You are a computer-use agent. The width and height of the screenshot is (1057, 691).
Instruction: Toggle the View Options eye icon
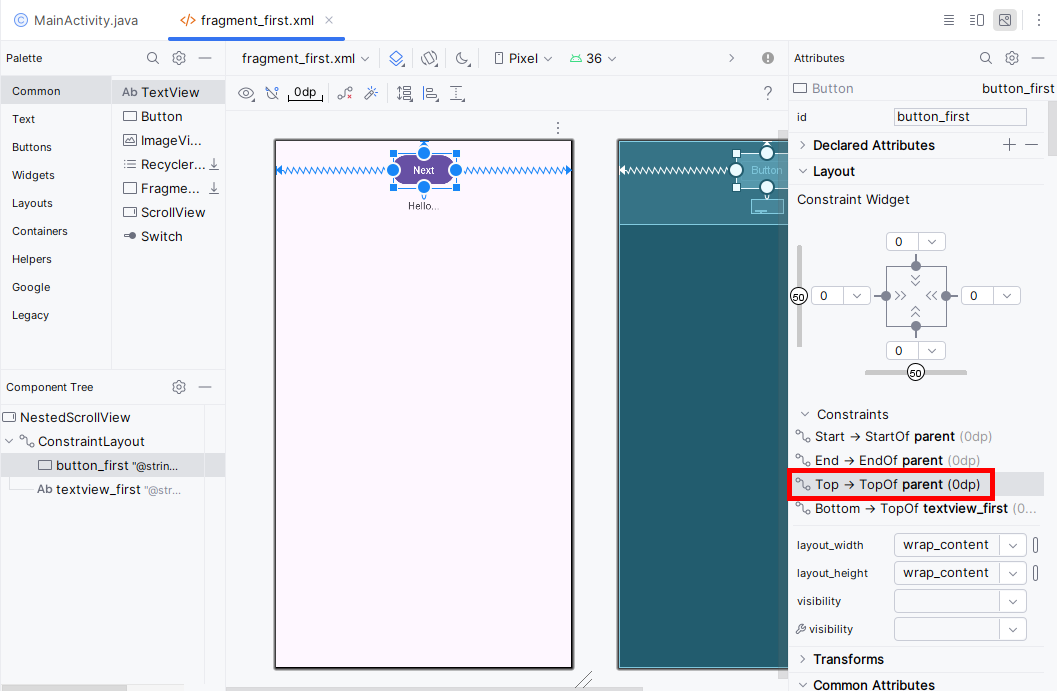[x=246, y=93]
